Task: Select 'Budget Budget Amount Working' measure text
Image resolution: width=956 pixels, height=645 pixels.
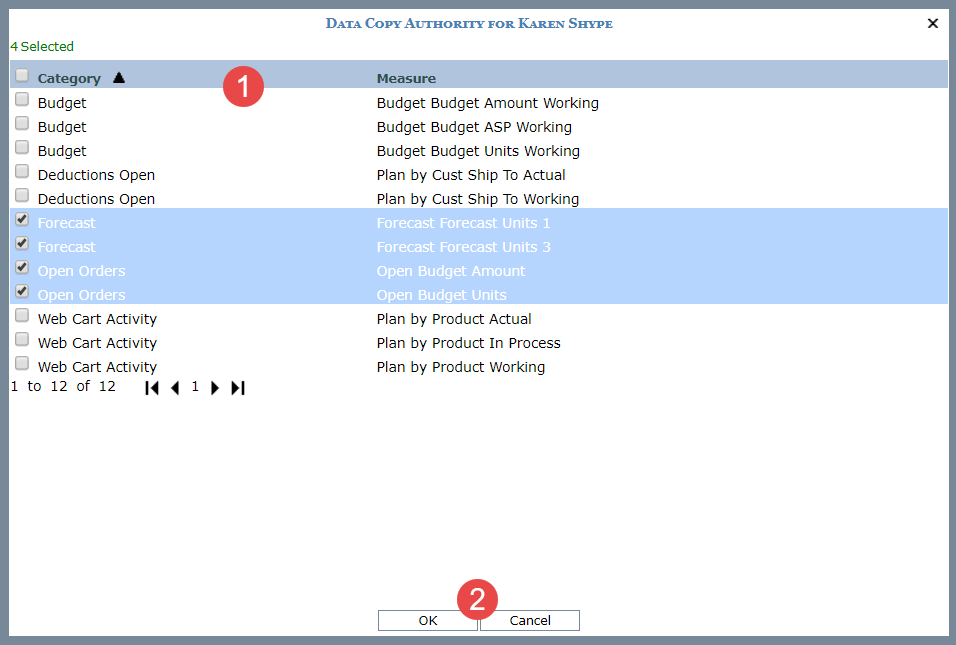Action: 487,103
